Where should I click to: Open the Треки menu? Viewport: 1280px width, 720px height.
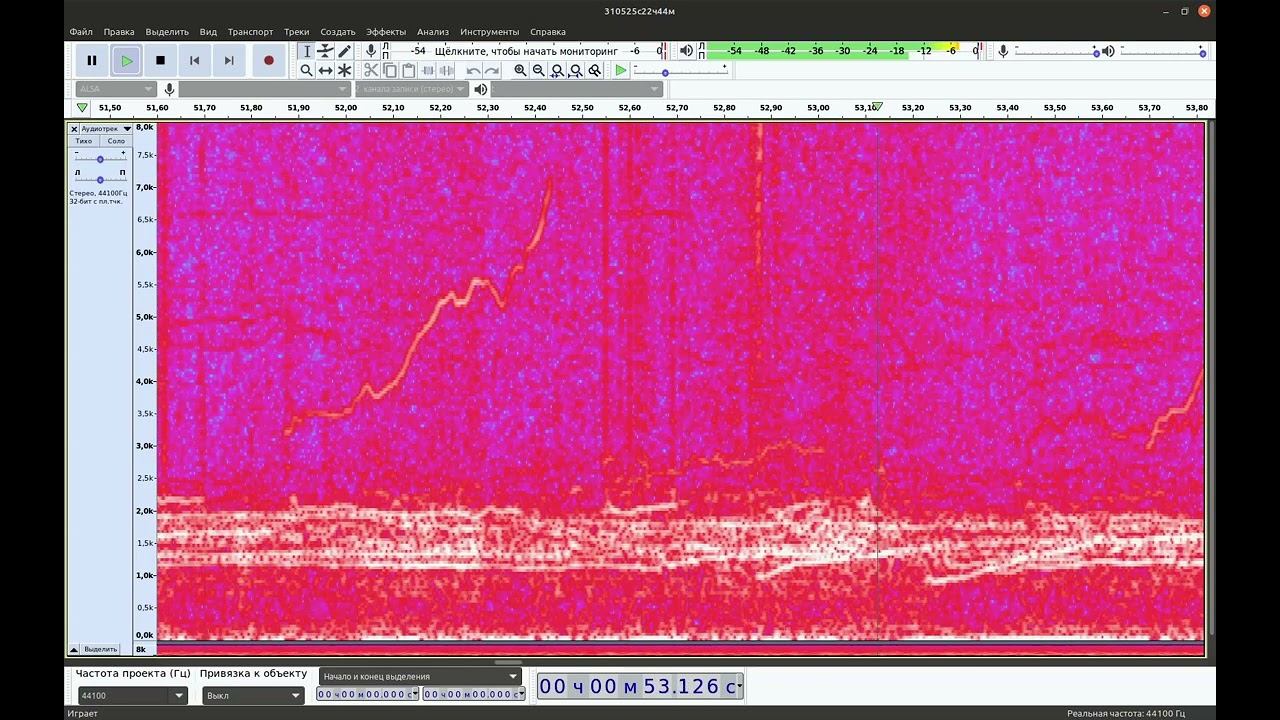[296, 32]
